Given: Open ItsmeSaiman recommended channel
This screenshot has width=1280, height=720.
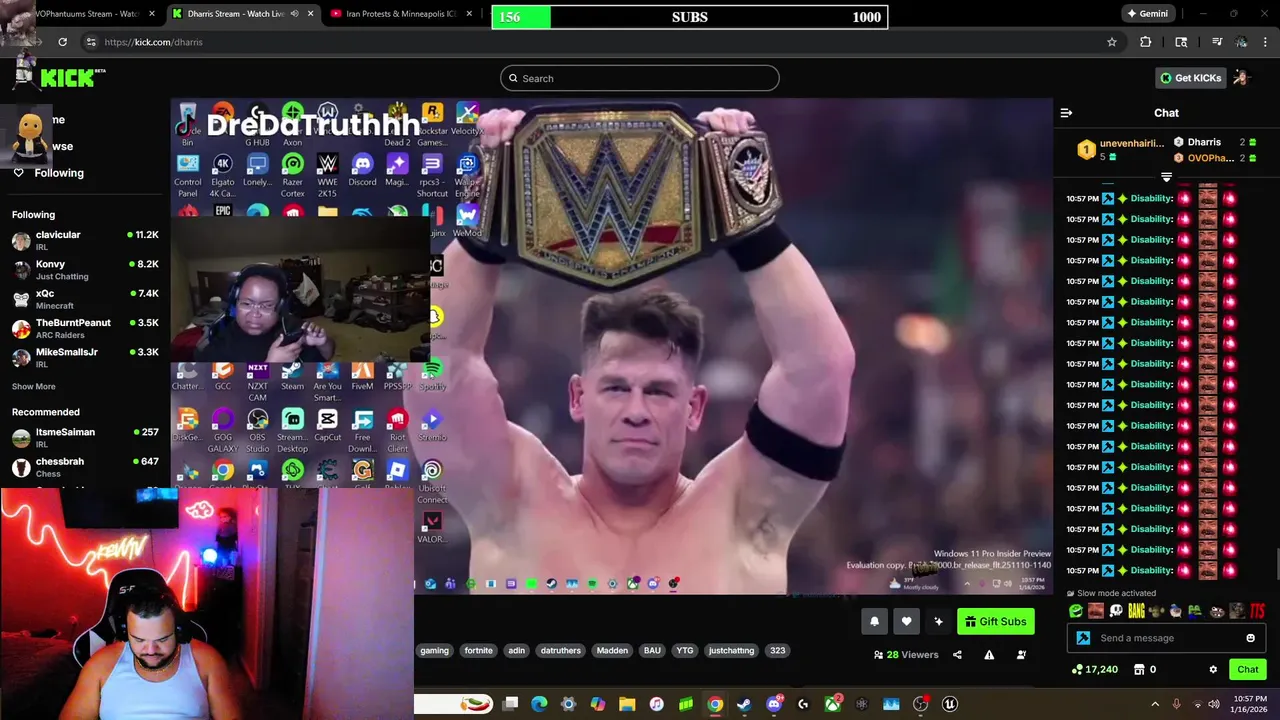Looking at the screenshot, I should click(86, 437).
